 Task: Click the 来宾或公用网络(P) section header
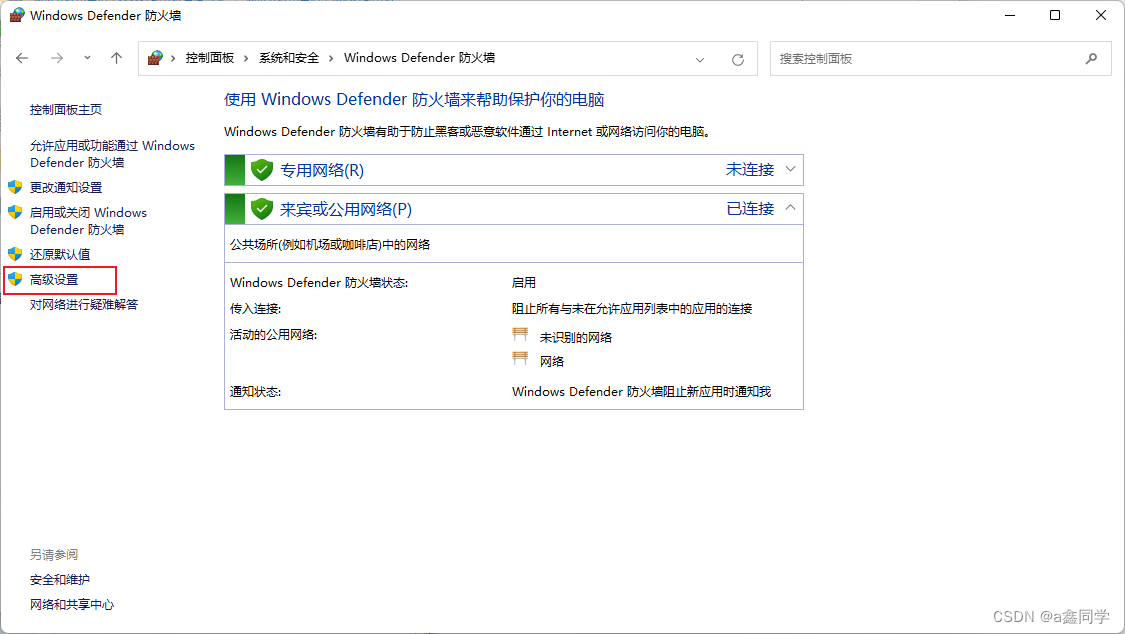(514, 209)
